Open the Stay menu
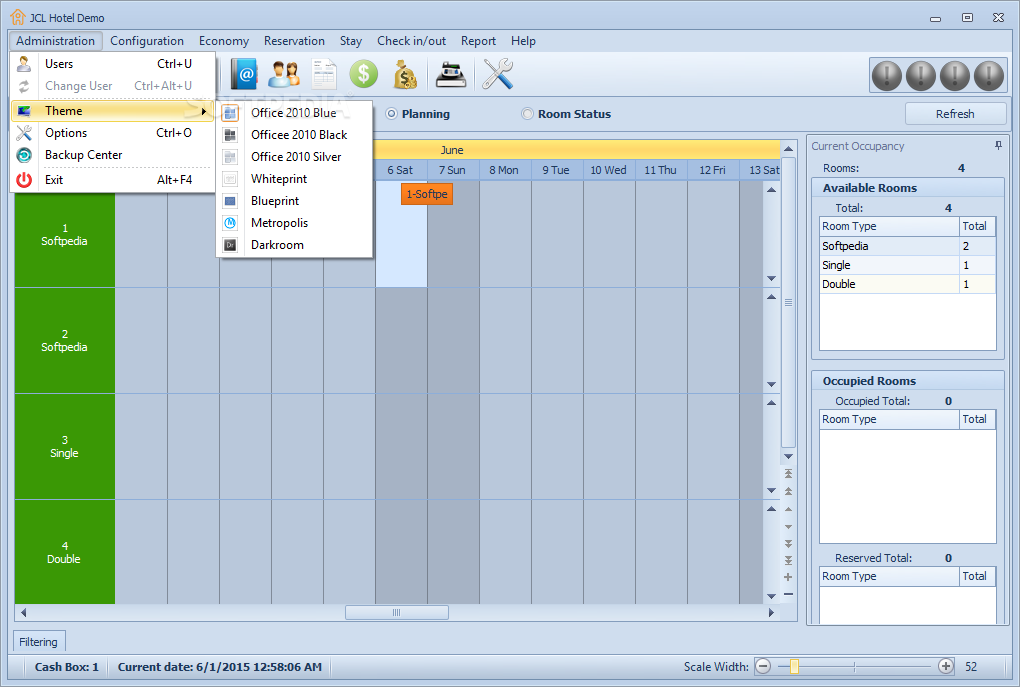 point(351,41)
